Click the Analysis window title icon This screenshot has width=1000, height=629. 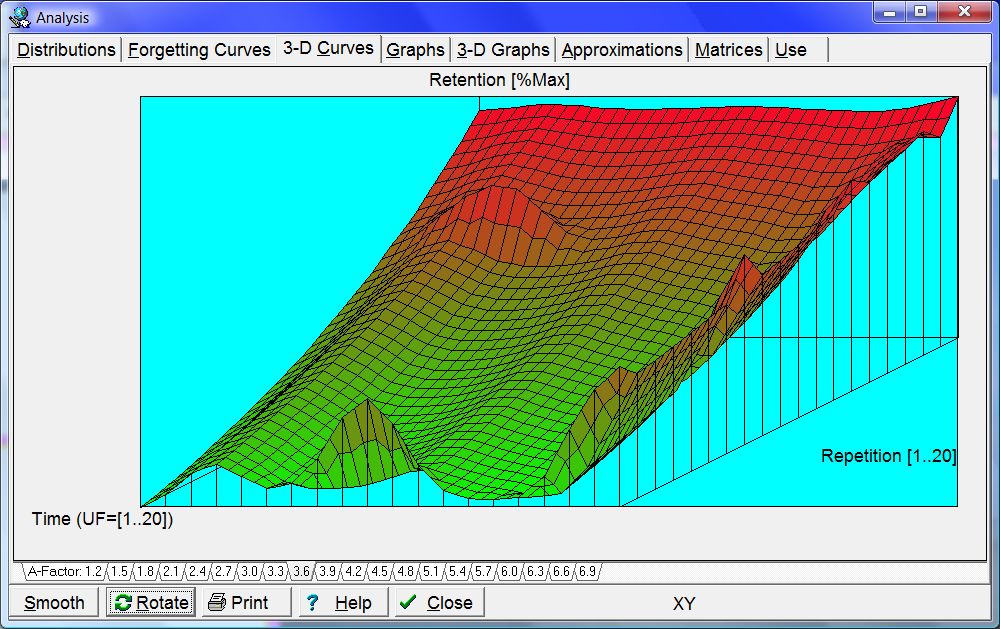pyautogui.click(x=19, y=17)
